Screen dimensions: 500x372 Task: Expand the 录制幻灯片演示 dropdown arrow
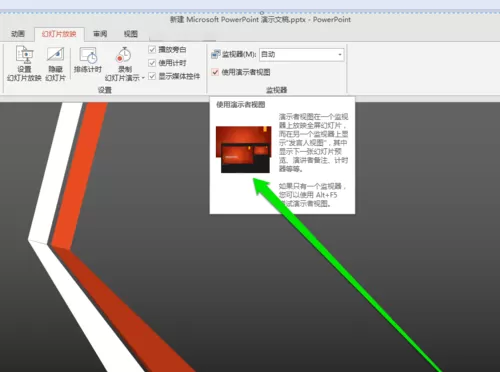pyautogui.click(x=143, y=78)
